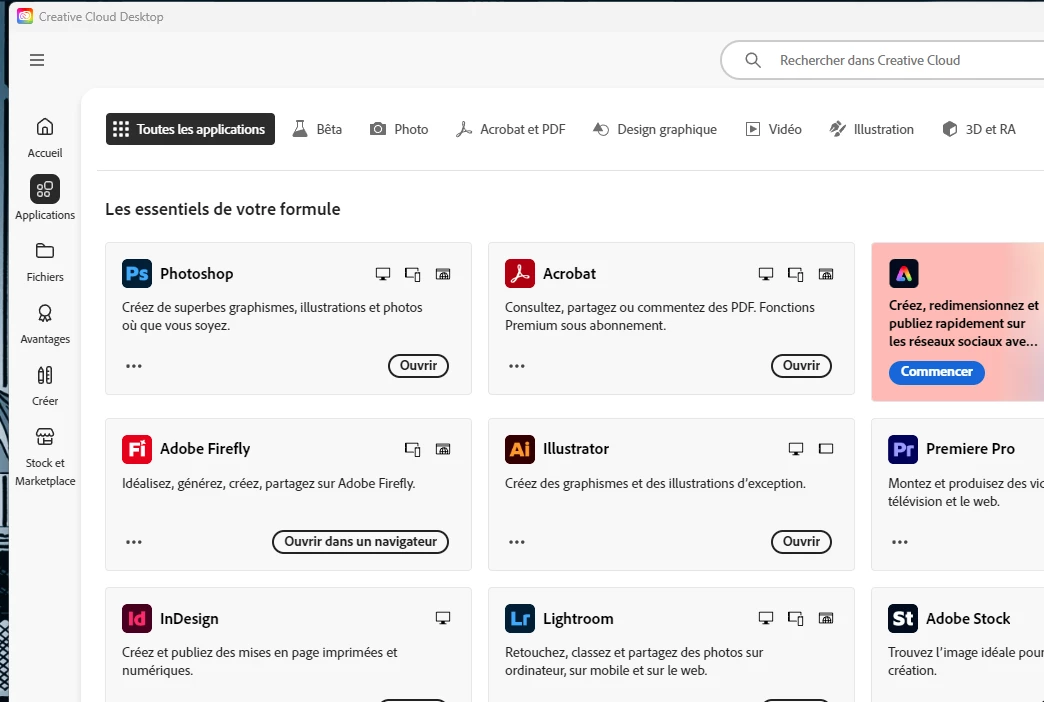Click Photoshop desktop platform icon
The image size is (1044, 702).
pos(383,274)
